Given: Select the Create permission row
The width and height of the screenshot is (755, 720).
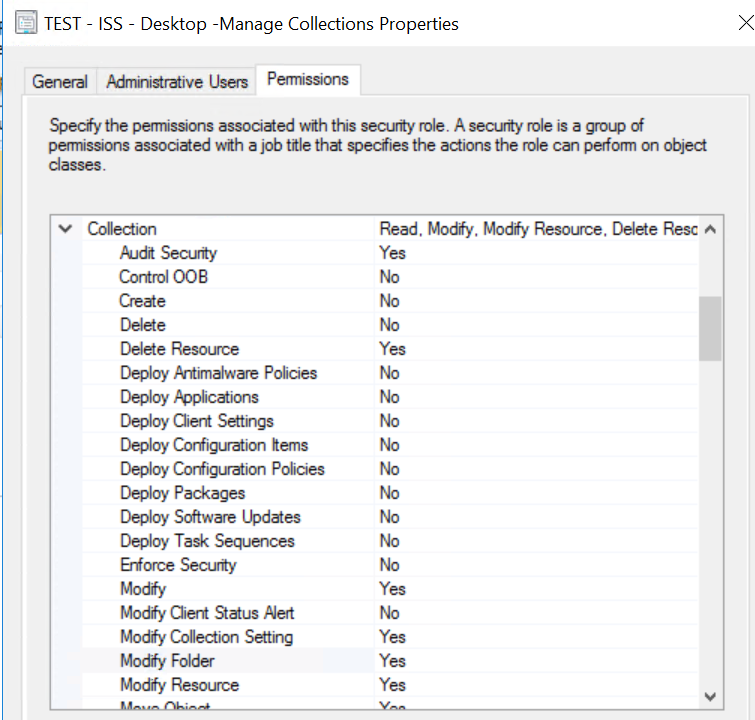Looking at the screenshot, I should [x=390, y=301].
